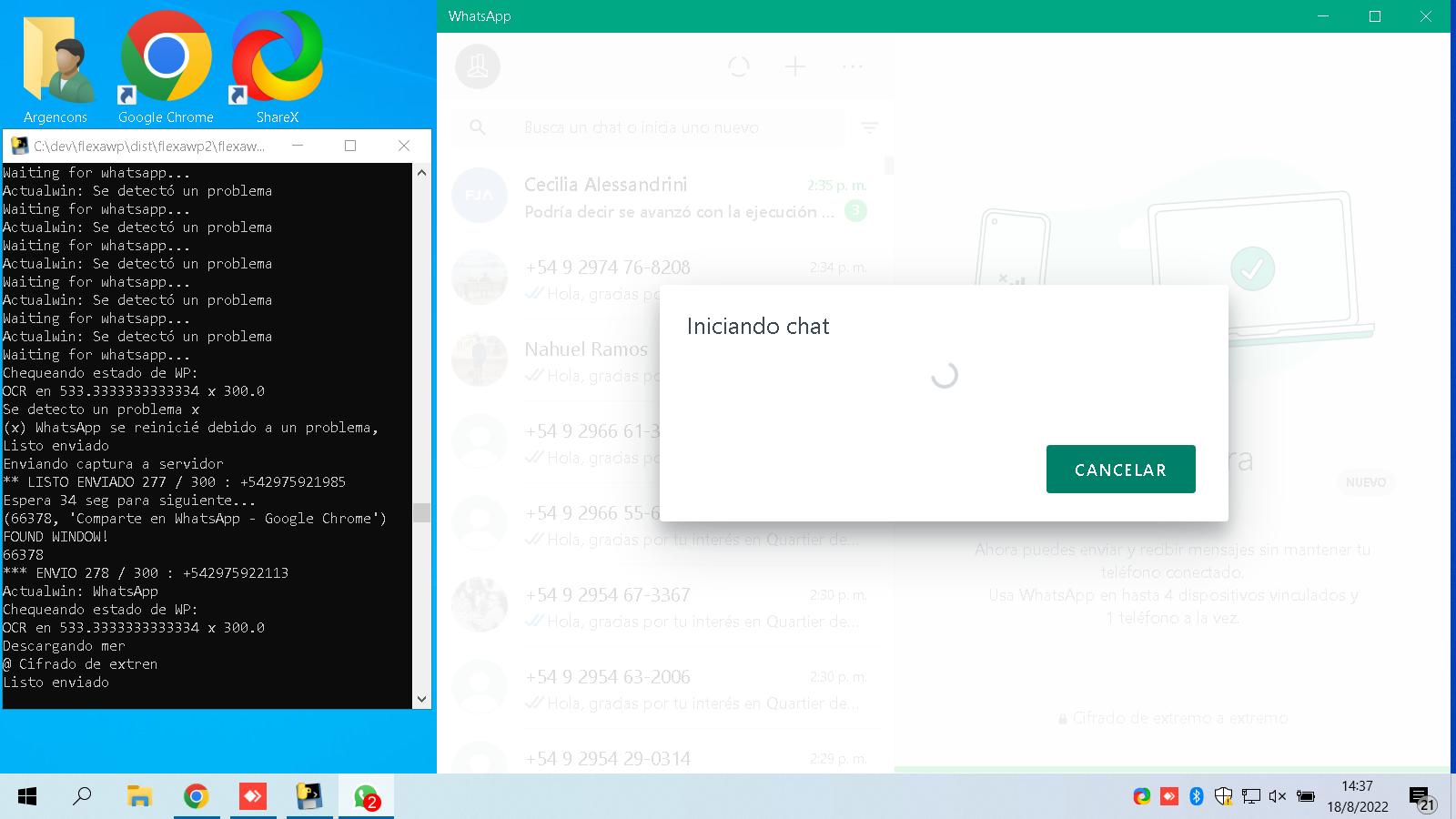The image size is (1456, 819).
Task: Click the CANCELAR button in Iniciando chat dialog
Action: coord(1120,470)
